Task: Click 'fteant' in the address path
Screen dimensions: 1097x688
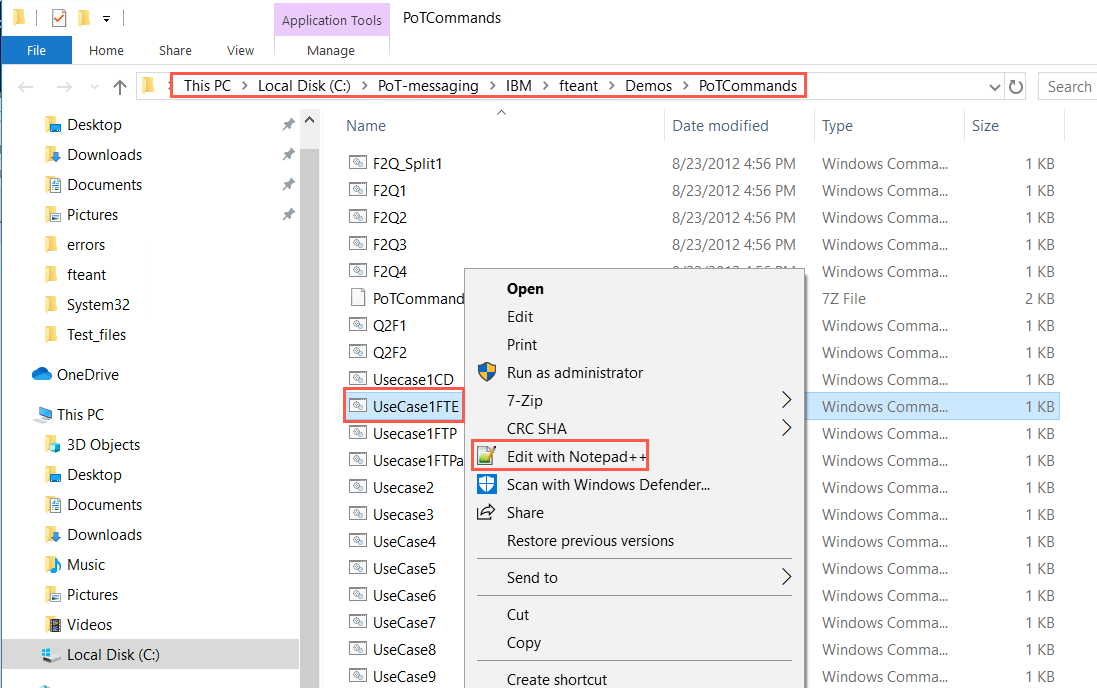Action: tap(579, 85)
